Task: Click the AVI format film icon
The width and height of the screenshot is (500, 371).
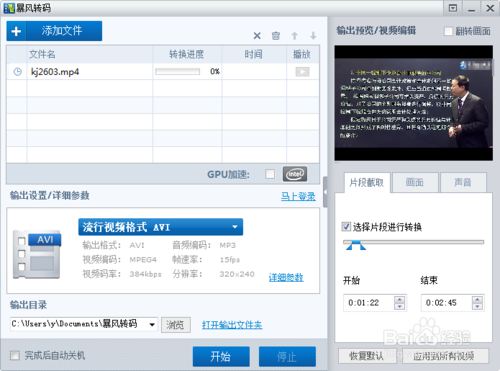Action: click(37, 255)
